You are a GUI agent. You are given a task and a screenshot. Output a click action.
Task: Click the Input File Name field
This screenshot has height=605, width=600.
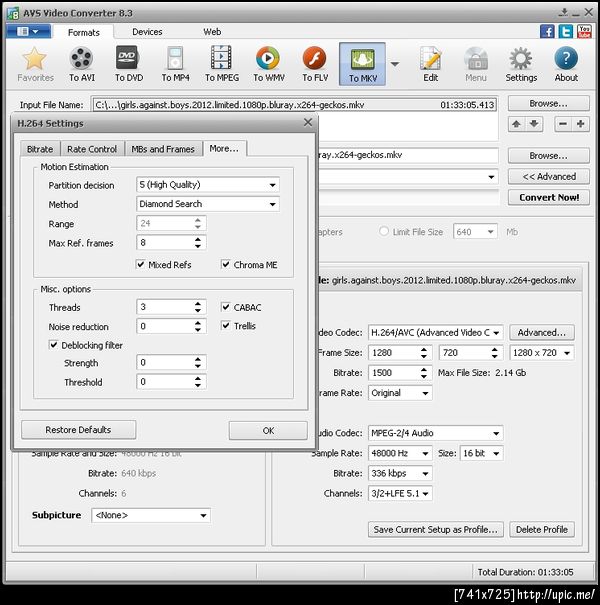point(295,105)
